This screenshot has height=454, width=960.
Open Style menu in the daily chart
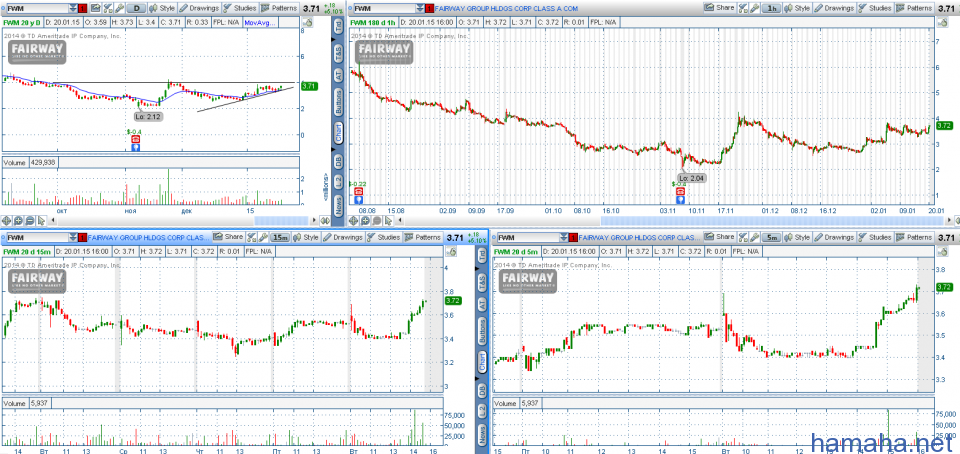[x=163, y=9]
